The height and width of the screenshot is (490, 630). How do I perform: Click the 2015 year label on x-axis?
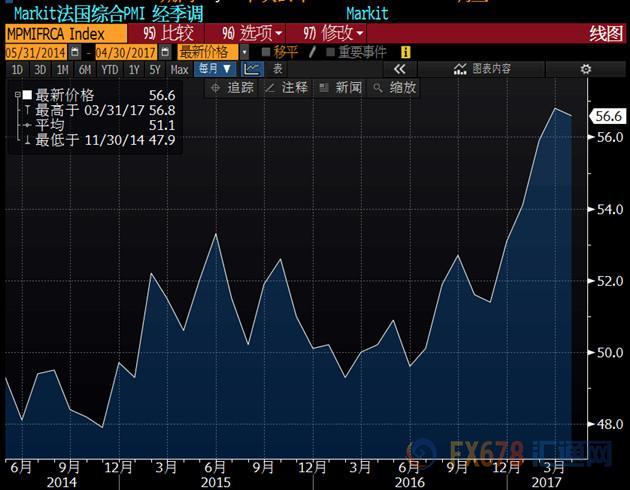tap(216, 482)
